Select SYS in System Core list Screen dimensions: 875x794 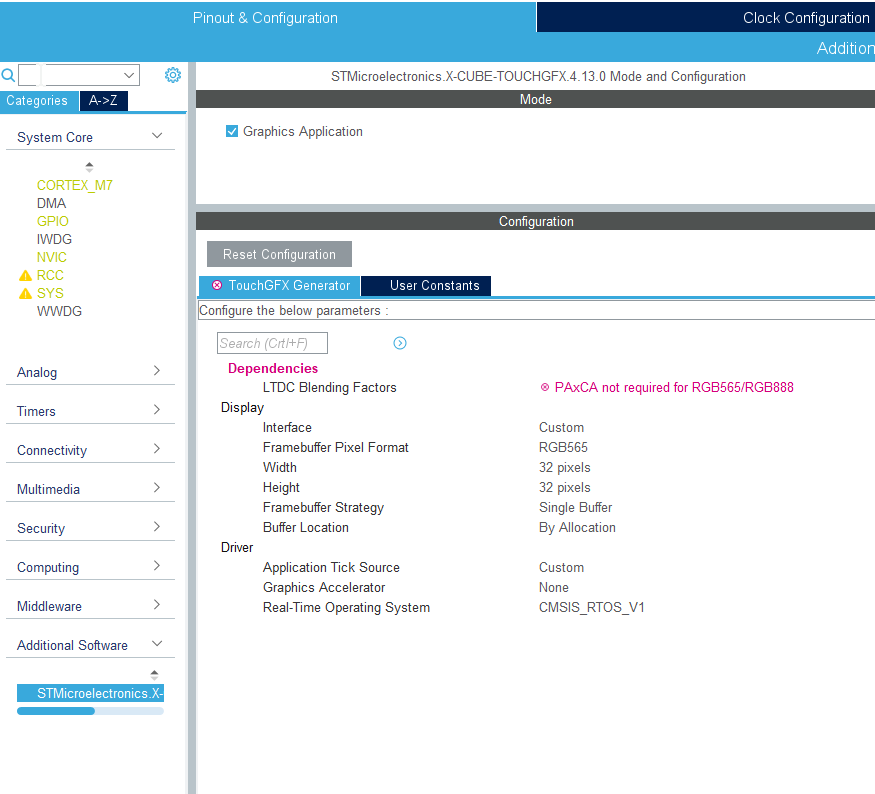coord(50,293)
